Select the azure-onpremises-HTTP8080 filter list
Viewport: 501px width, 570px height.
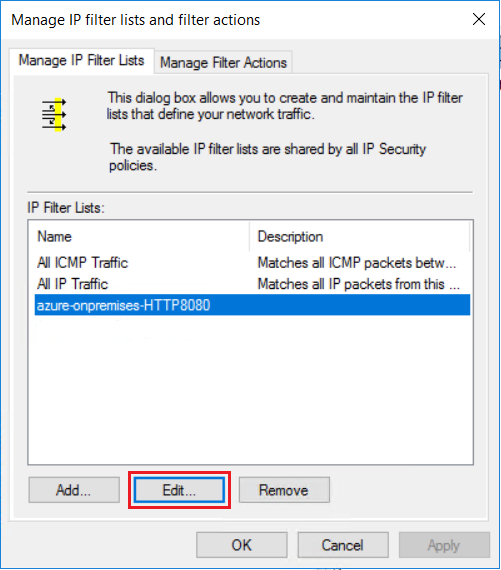pos(252,305)
